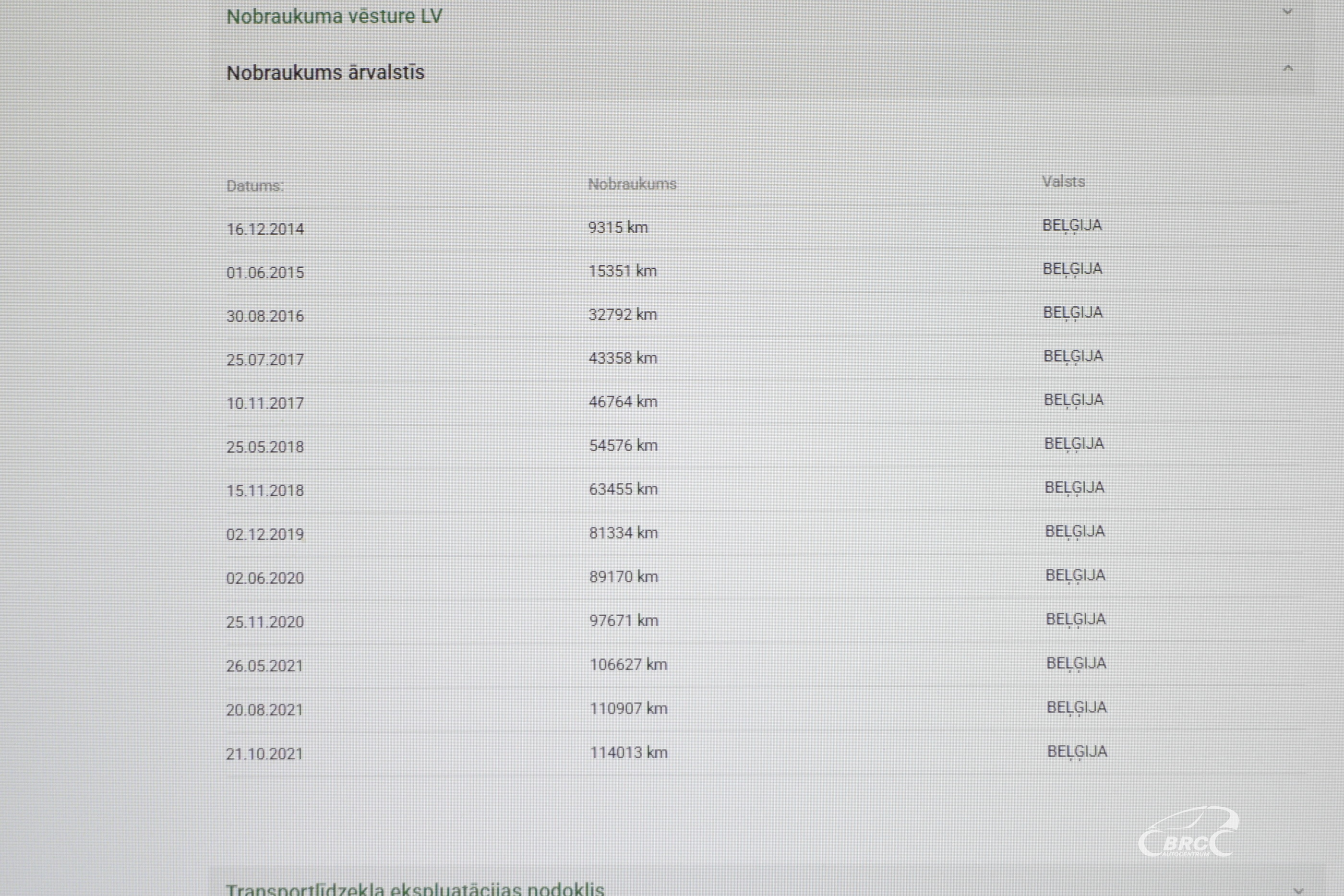Click BEĻĢIJA in the 30.08.2016 row
Screen dimensions: 1344x896
tap(1073, 313)
